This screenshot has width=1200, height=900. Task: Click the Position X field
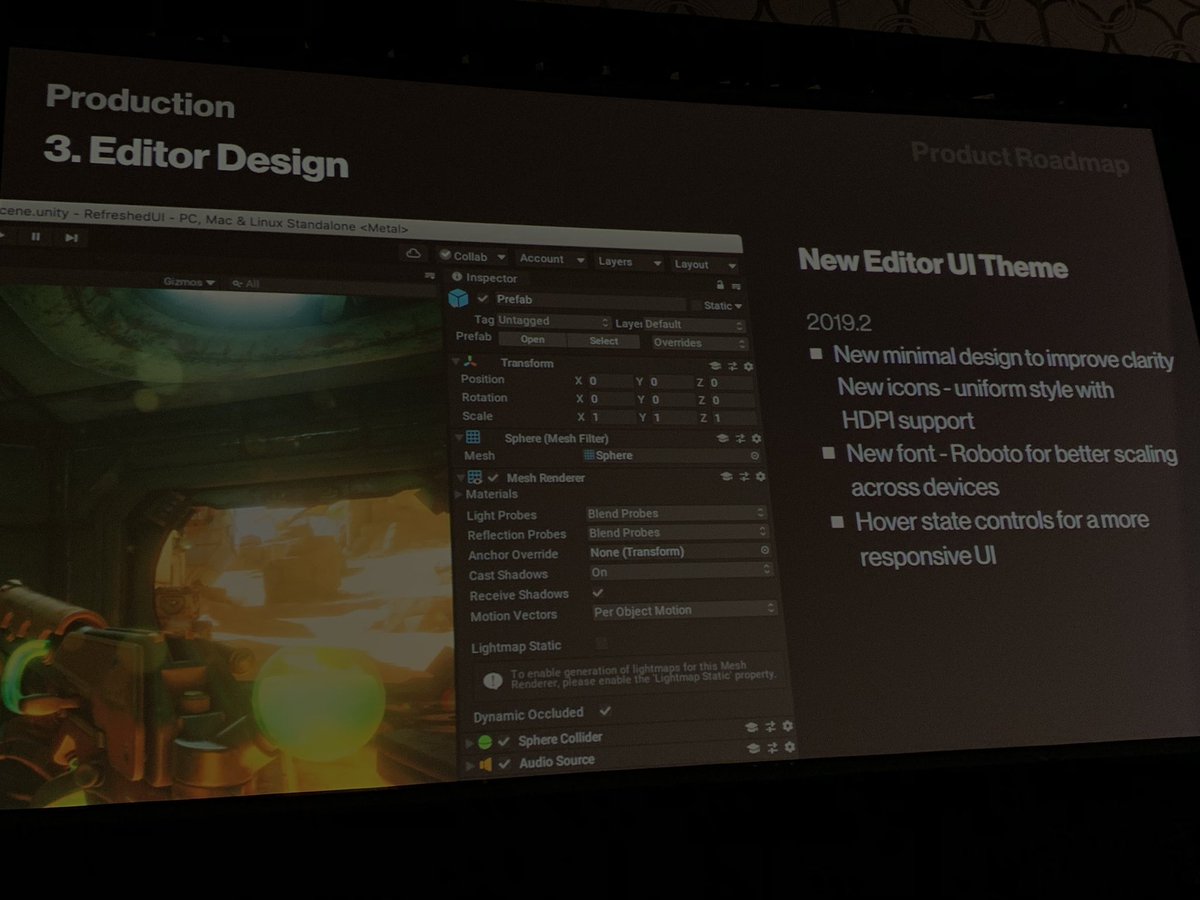[x=610, y=381]
